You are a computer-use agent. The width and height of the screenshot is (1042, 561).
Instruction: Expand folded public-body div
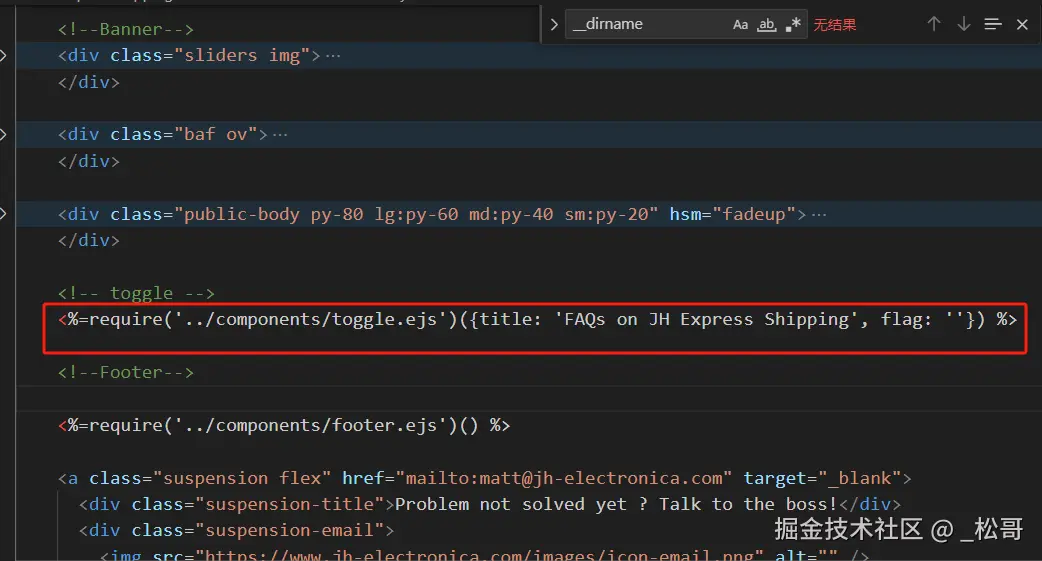click(x=3, y=213)
